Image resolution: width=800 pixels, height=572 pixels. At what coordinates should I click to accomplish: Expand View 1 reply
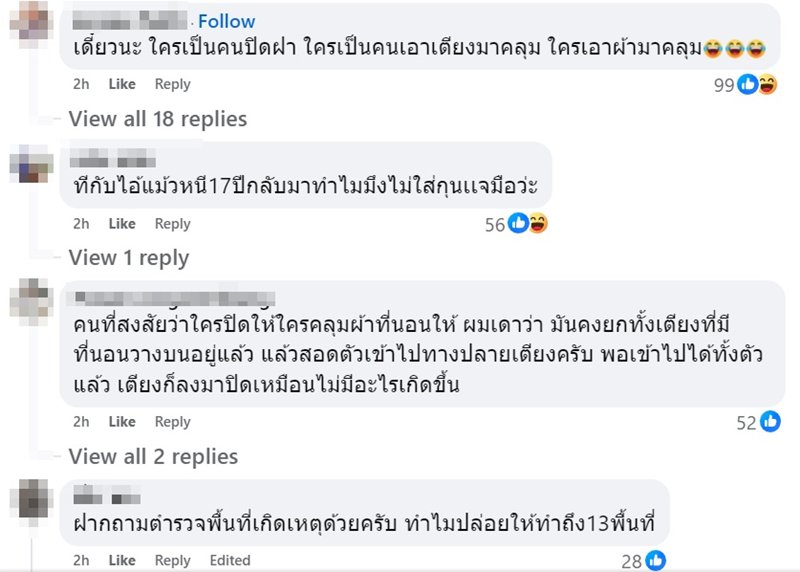click(128, 258)
